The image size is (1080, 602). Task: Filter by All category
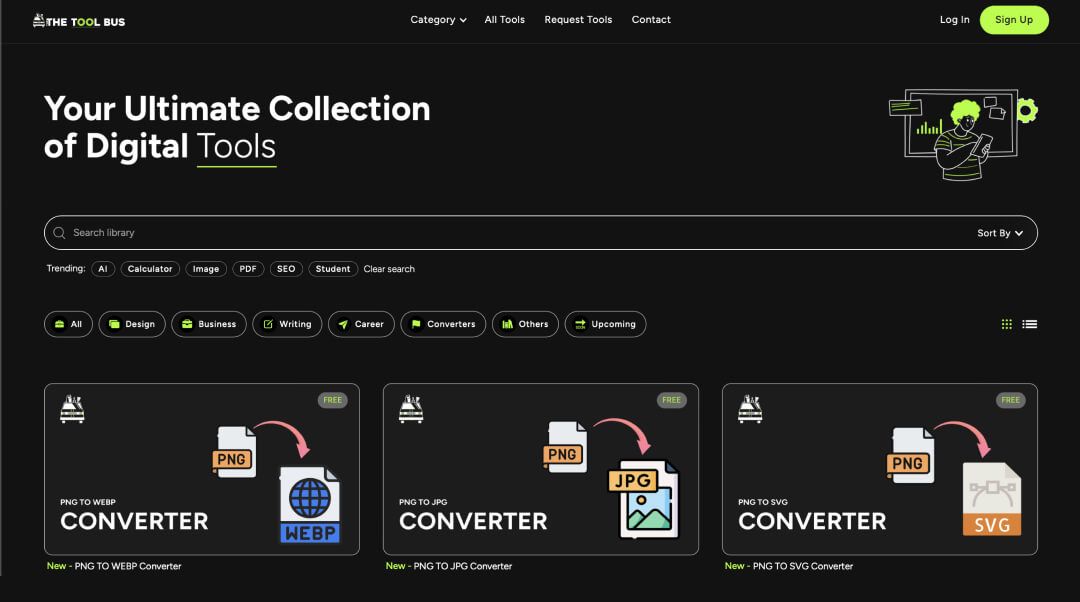(x=68, y=324)
